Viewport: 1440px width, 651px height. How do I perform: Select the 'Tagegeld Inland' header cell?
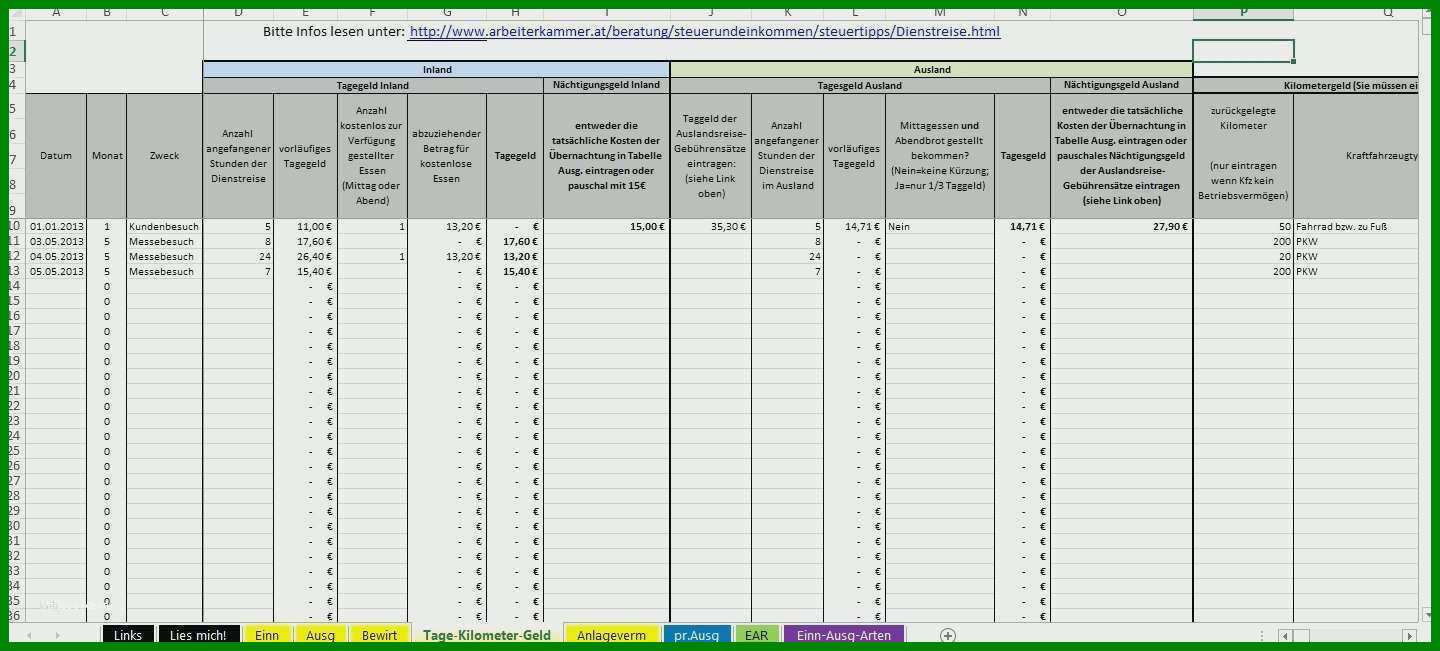coord(373,86)
